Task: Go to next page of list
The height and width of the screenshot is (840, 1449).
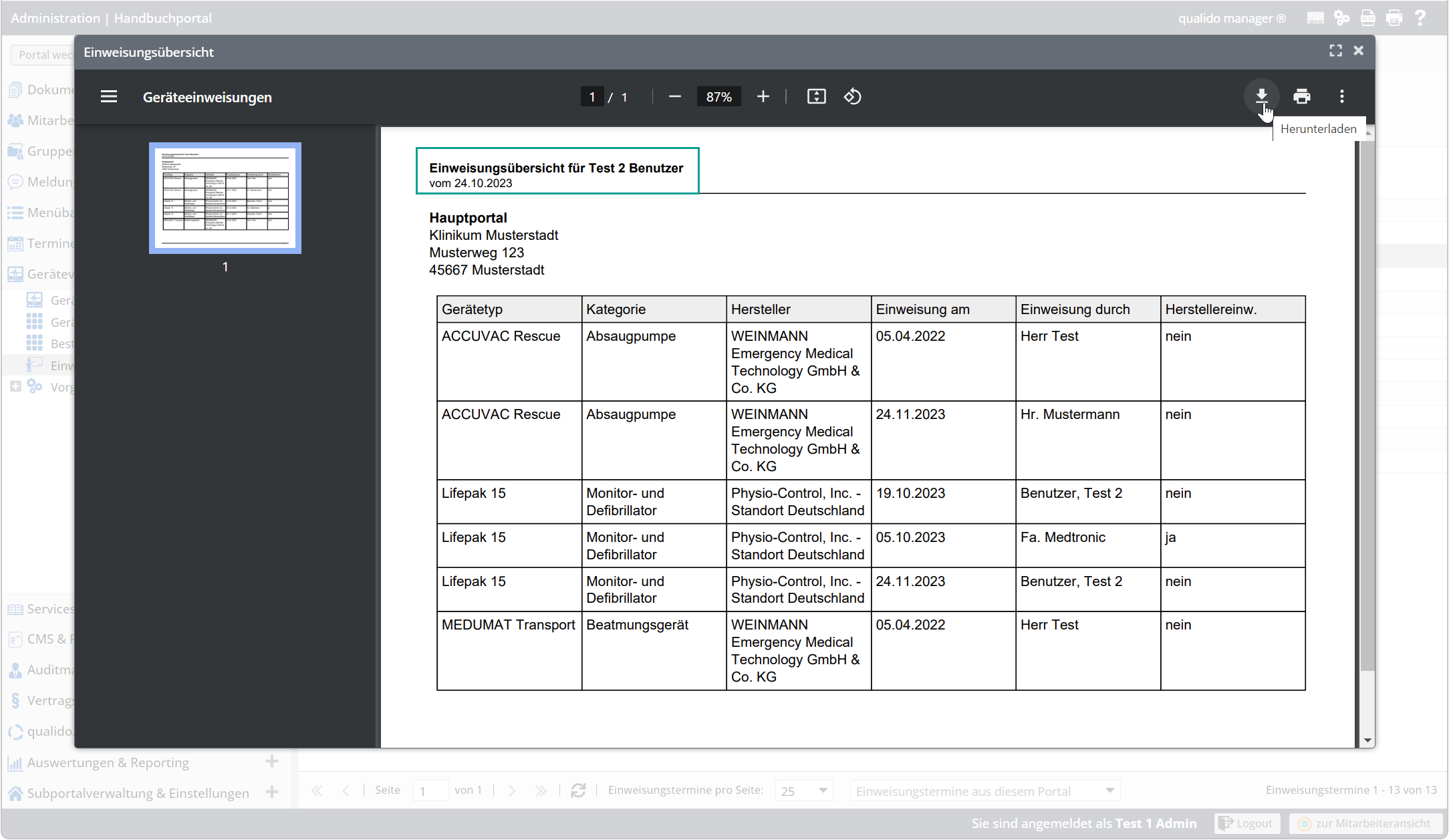Action: pyautogui.click(x=512, y=791)
